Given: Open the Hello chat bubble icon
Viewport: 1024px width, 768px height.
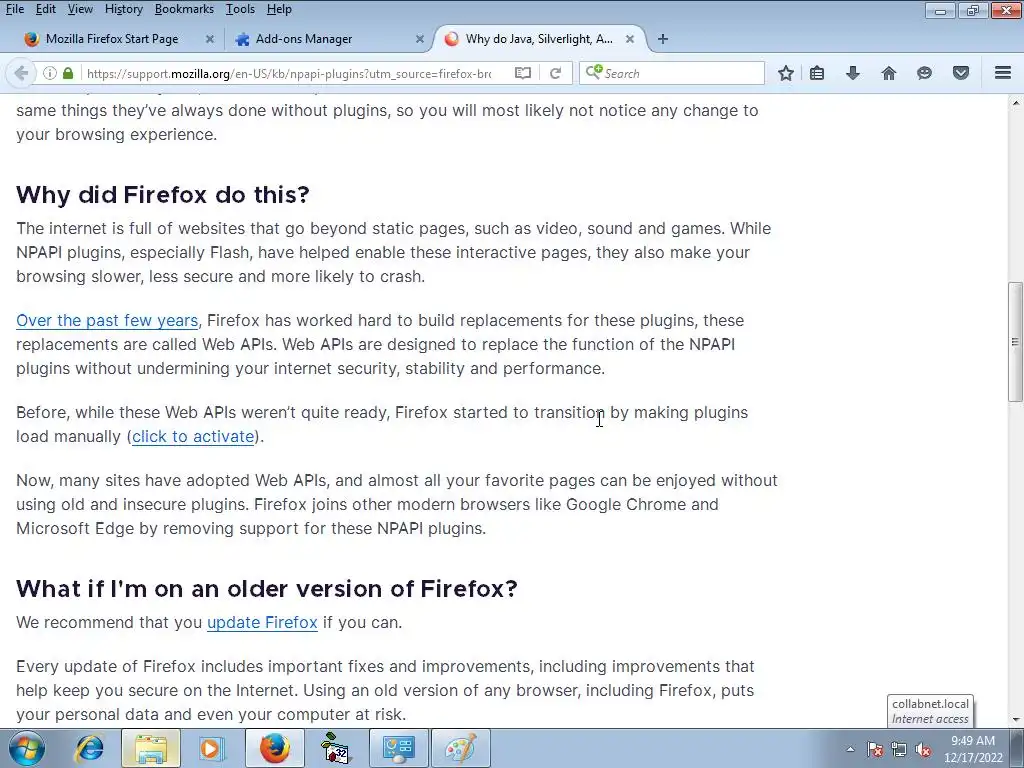Looking at the screenshot, I should (x=924, y=73).
